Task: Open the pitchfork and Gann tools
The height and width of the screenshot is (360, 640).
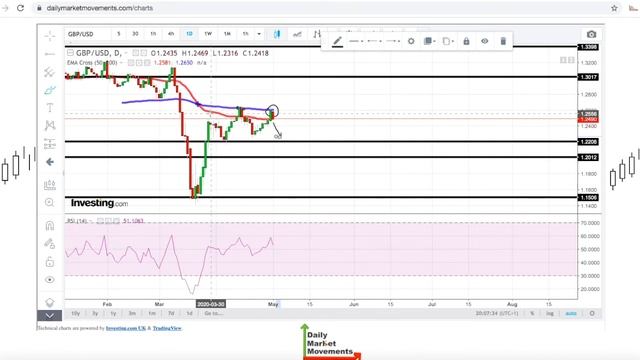Action: [50, 72]
